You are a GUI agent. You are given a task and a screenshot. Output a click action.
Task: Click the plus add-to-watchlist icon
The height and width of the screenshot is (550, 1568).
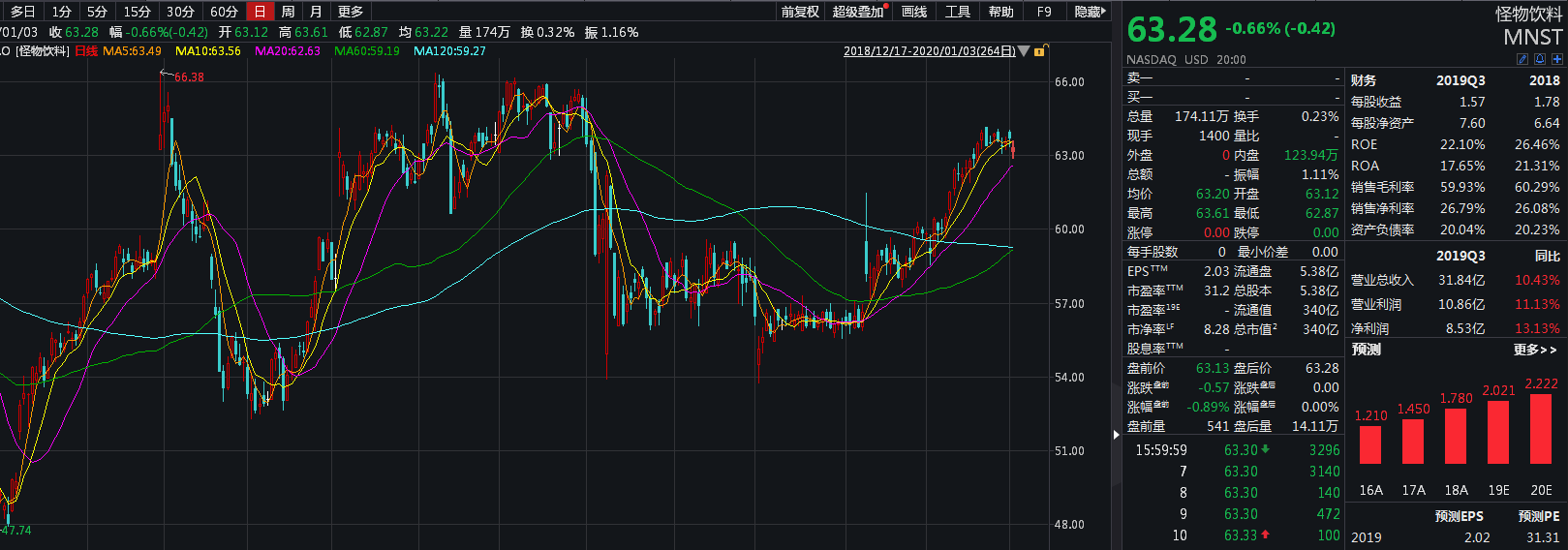click(1557, 59)
